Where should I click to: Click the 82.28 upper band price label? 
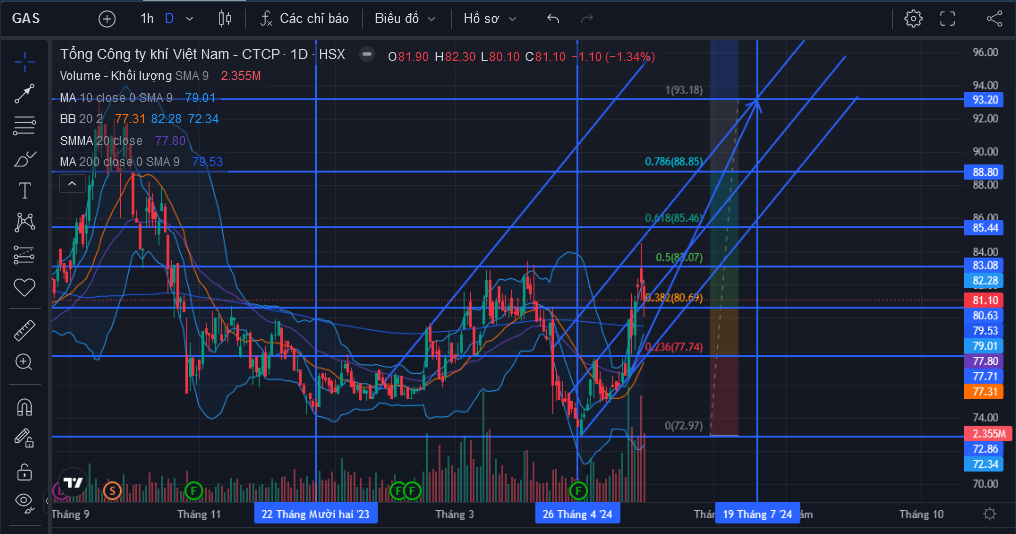[984, 281]
